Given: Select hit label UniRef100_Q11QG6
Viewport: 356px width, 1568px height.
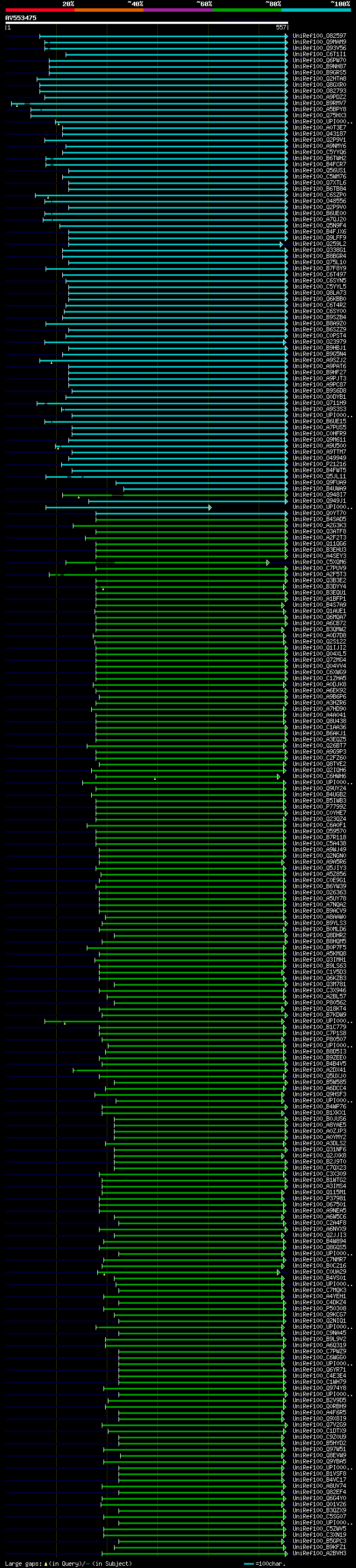Looking at the screenshot, I should coord(319,543).
